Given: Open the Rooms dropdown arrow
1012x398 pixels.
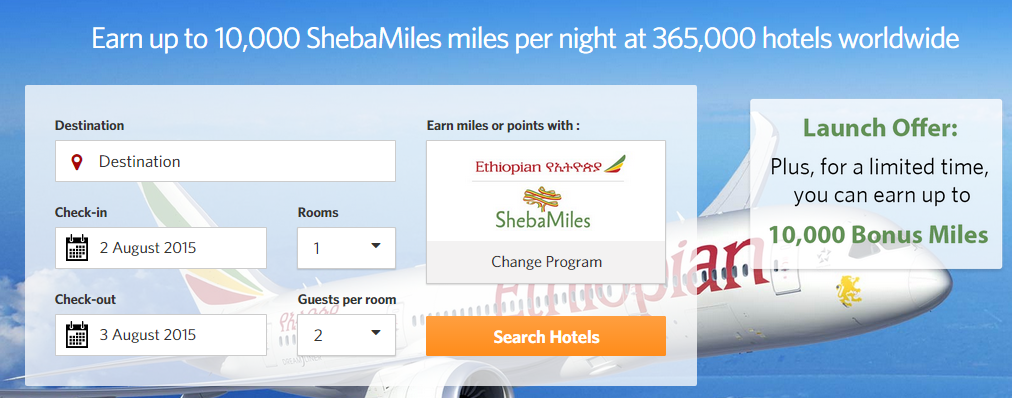Looking at the screenshot, I should 376,246.
